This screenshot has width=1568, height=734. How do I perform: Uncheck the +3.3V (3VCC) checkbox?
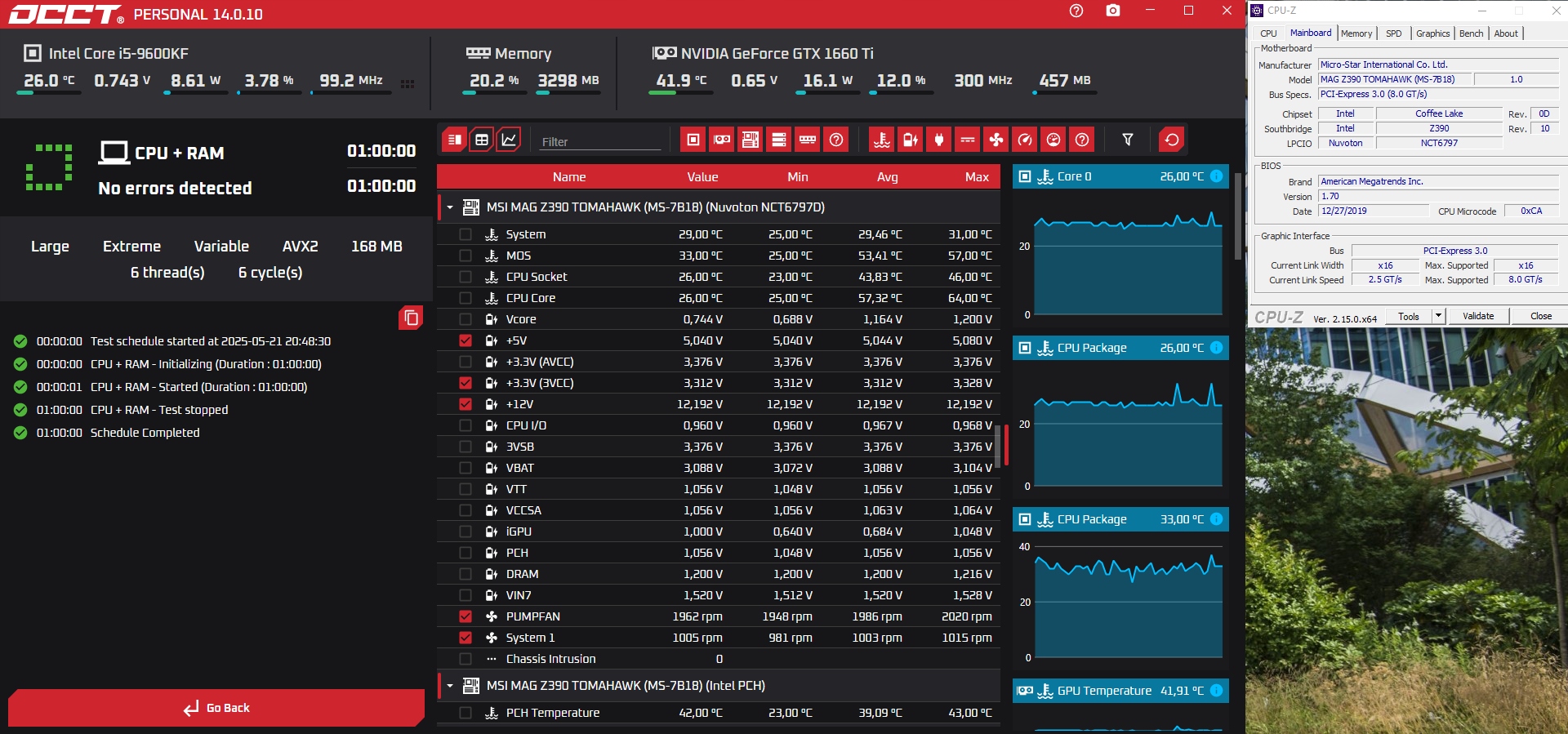(x=465, y=383)
